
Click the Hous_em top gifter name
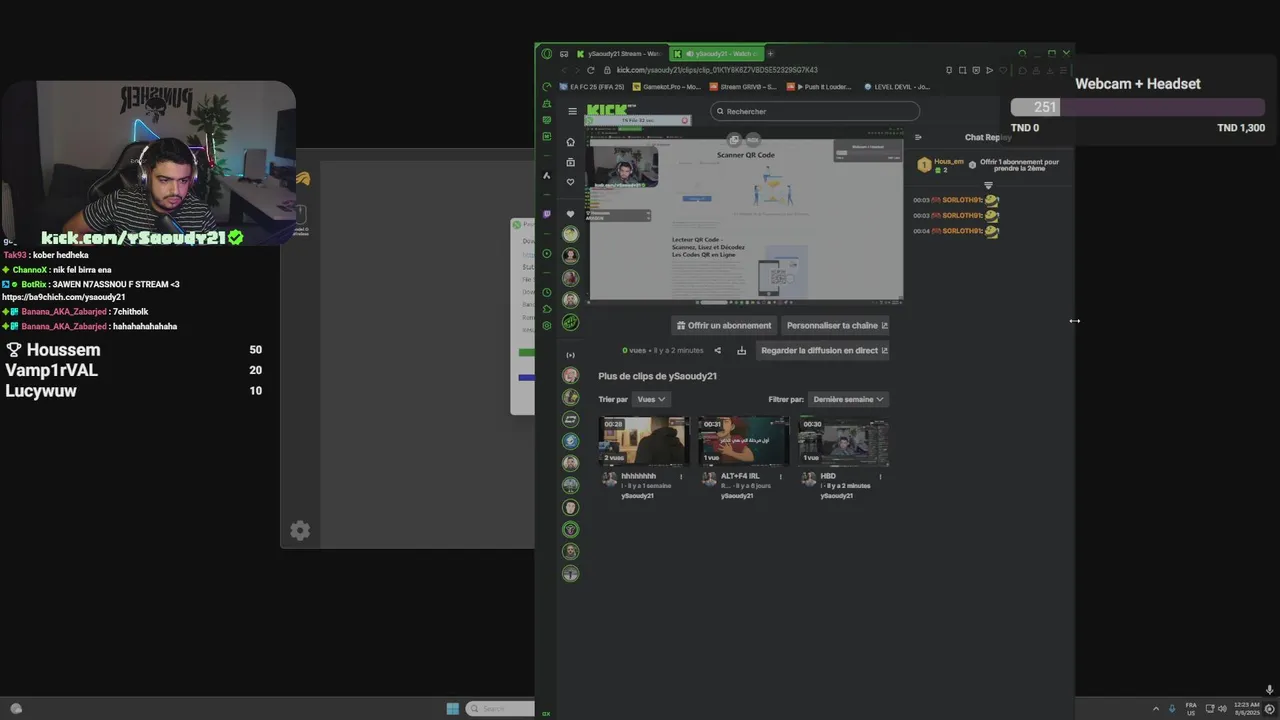948,161
